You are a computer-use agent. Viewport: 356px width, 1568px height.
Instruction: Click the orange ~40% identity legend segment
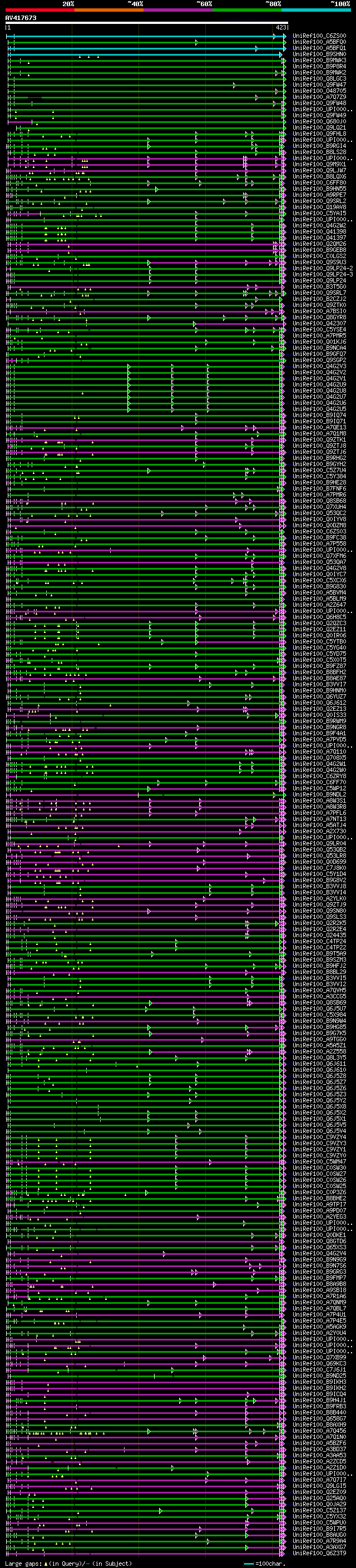point(109,10)
